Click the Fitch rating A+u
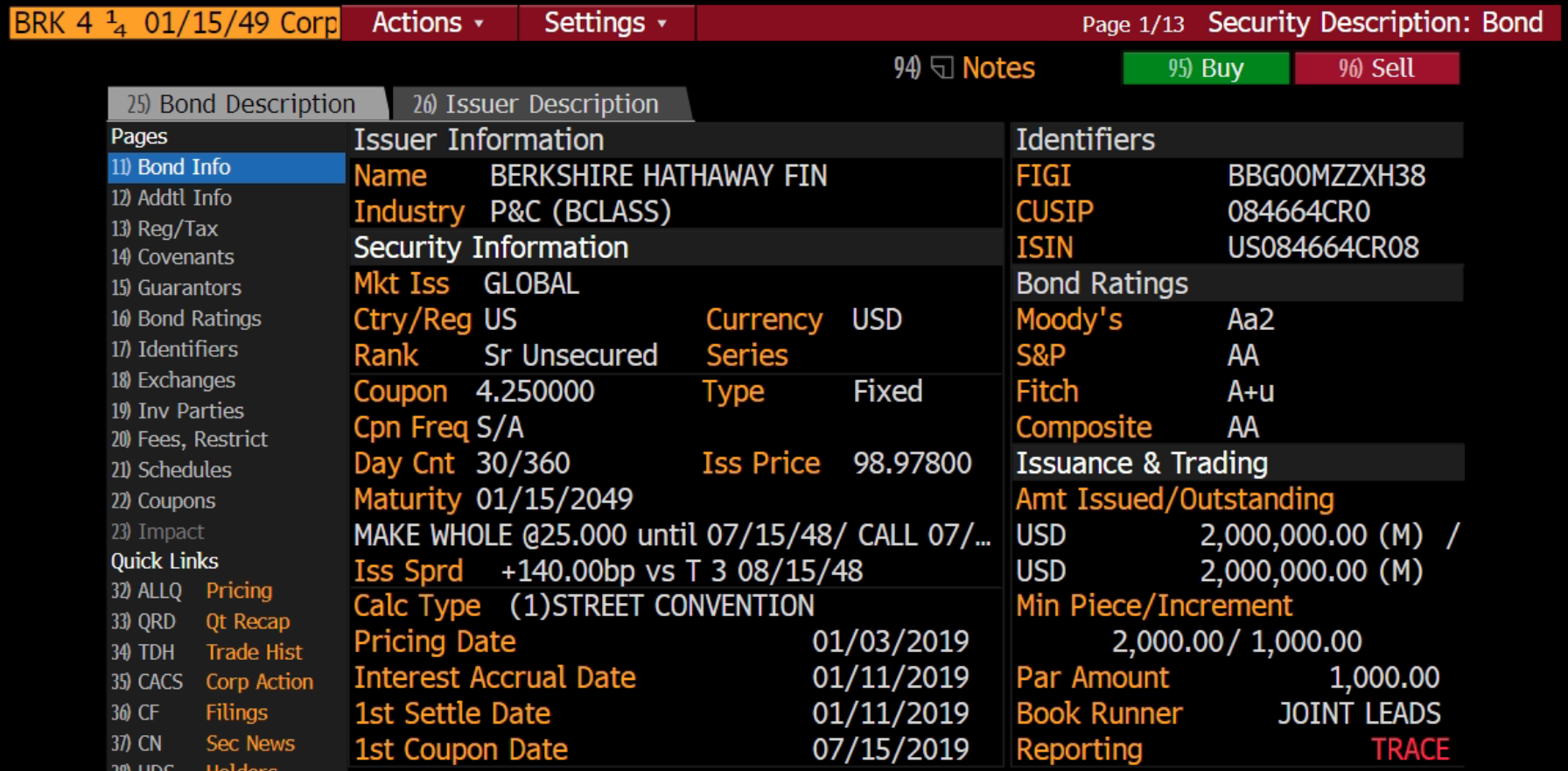1568x771 pixels. click(x=1250, y=391)
